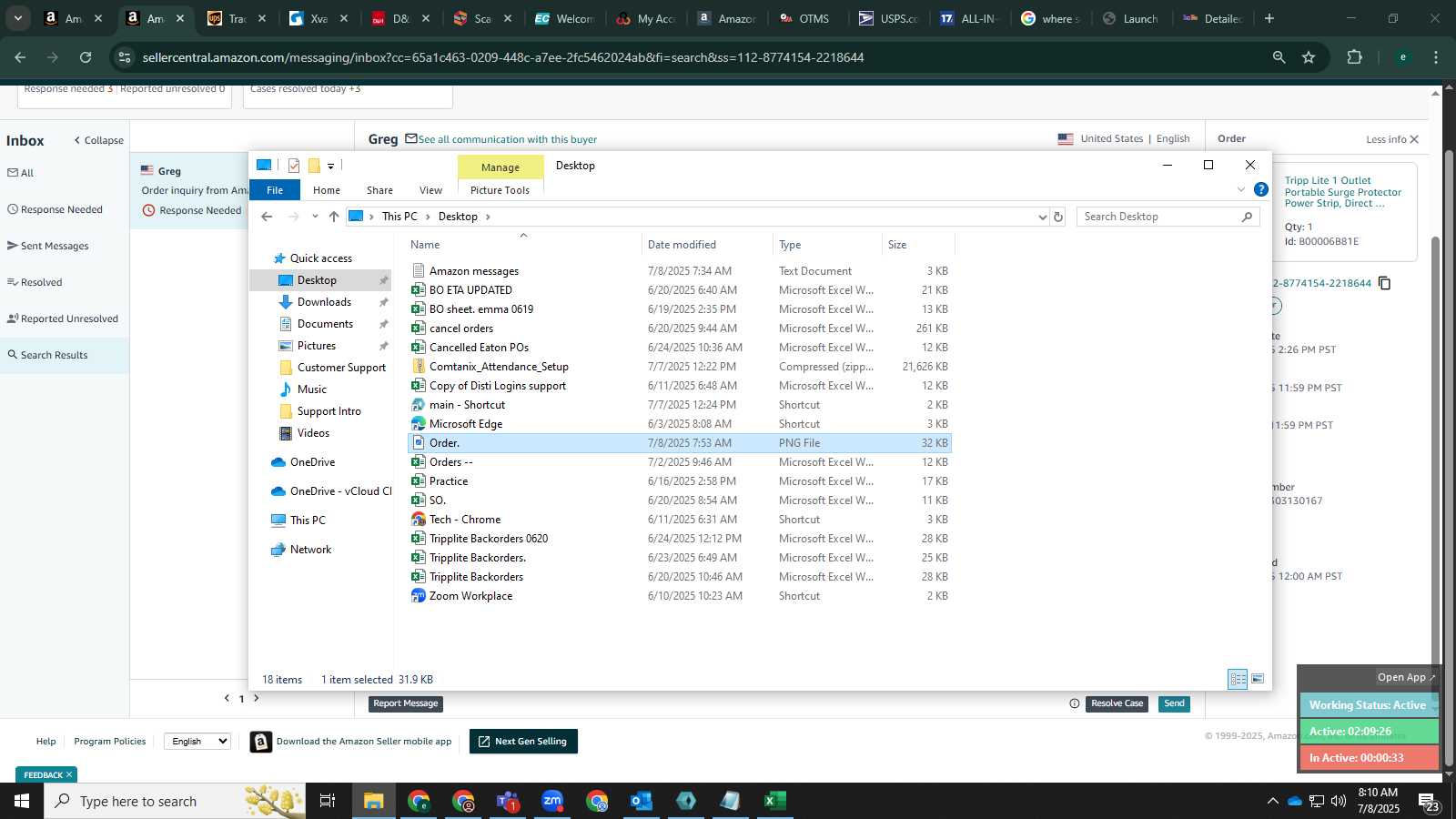Select the Comtanix_Attendance_Setup zip file
1456x819 pixels.
coord(499,367)
